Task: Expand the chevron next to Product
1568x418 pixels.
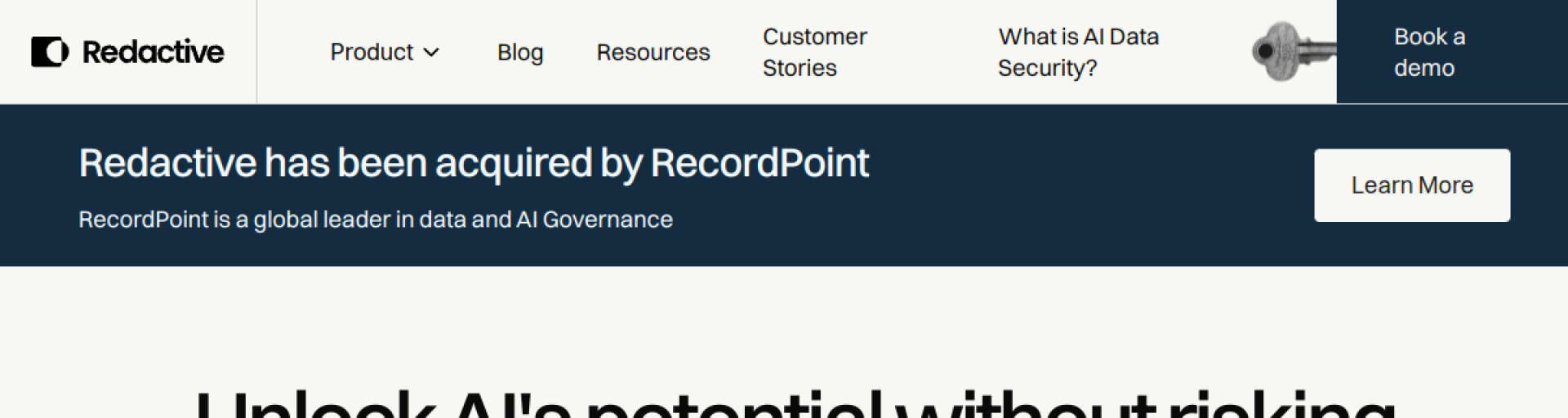Action: click(432, 53)
